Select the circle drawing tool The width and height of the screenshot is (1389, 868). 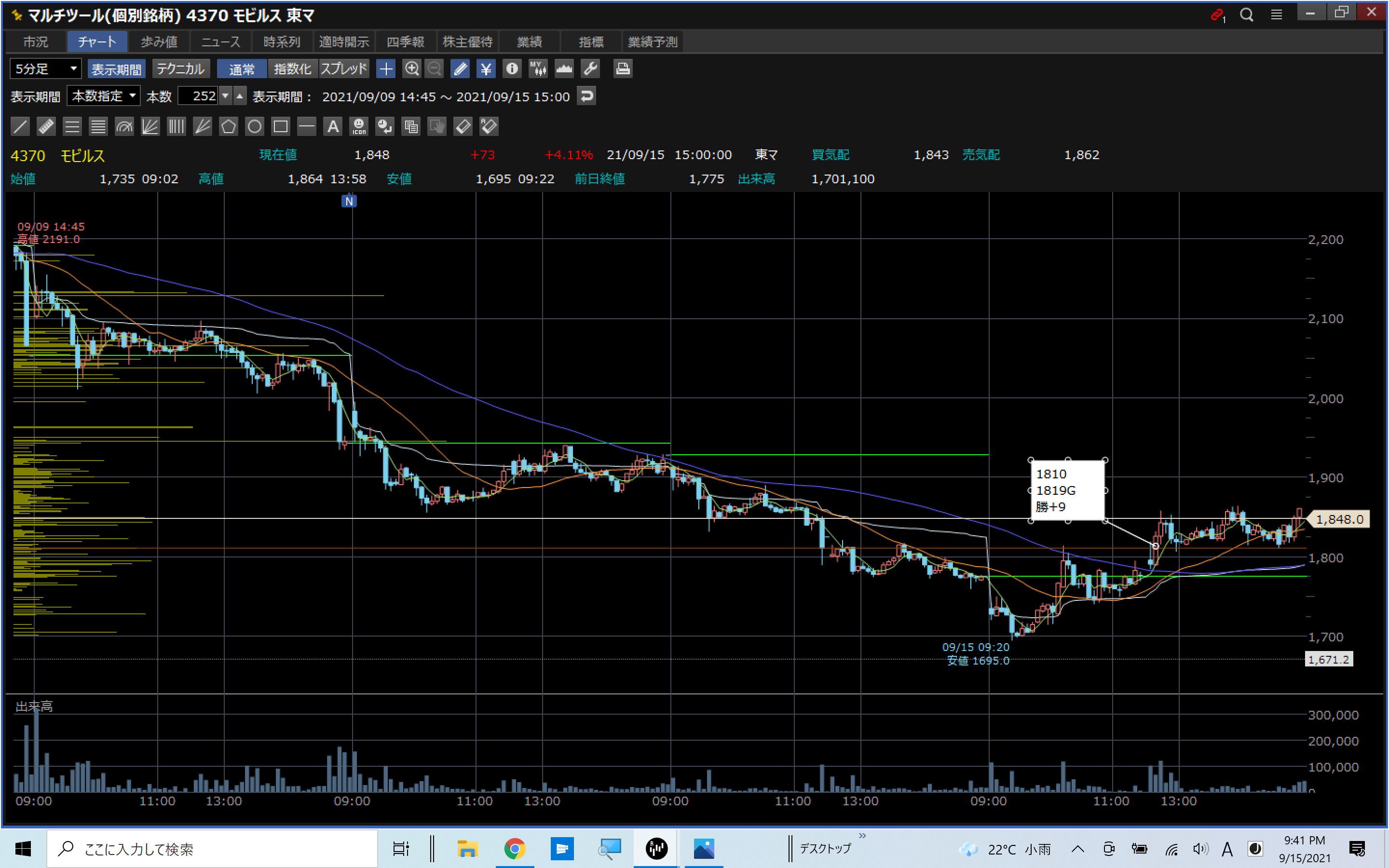click(x=254, y=126)
